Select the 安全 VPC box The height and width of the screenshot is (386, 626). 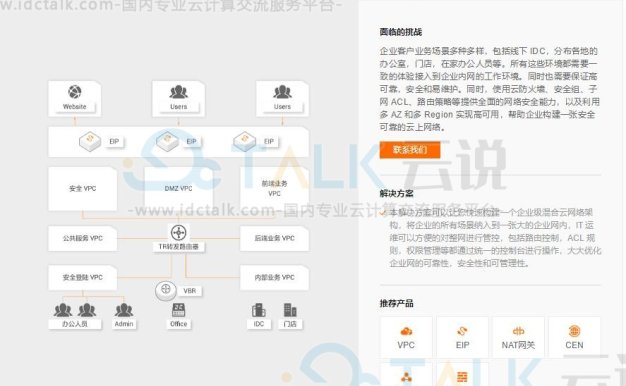pos(83,189)
